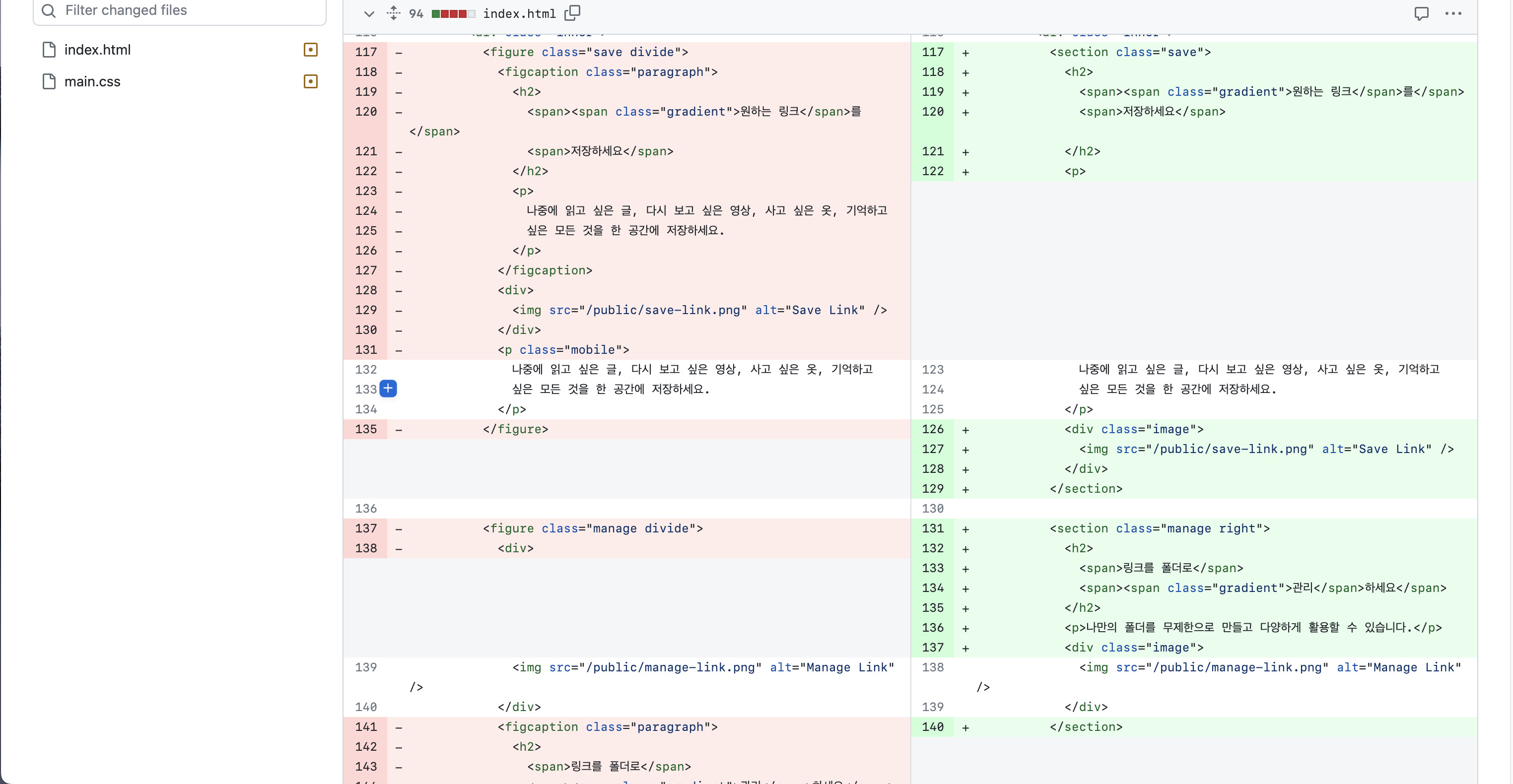Click the 94 changed lines count
Viewport: 1513px width, 784px height.
pos(416,13)
